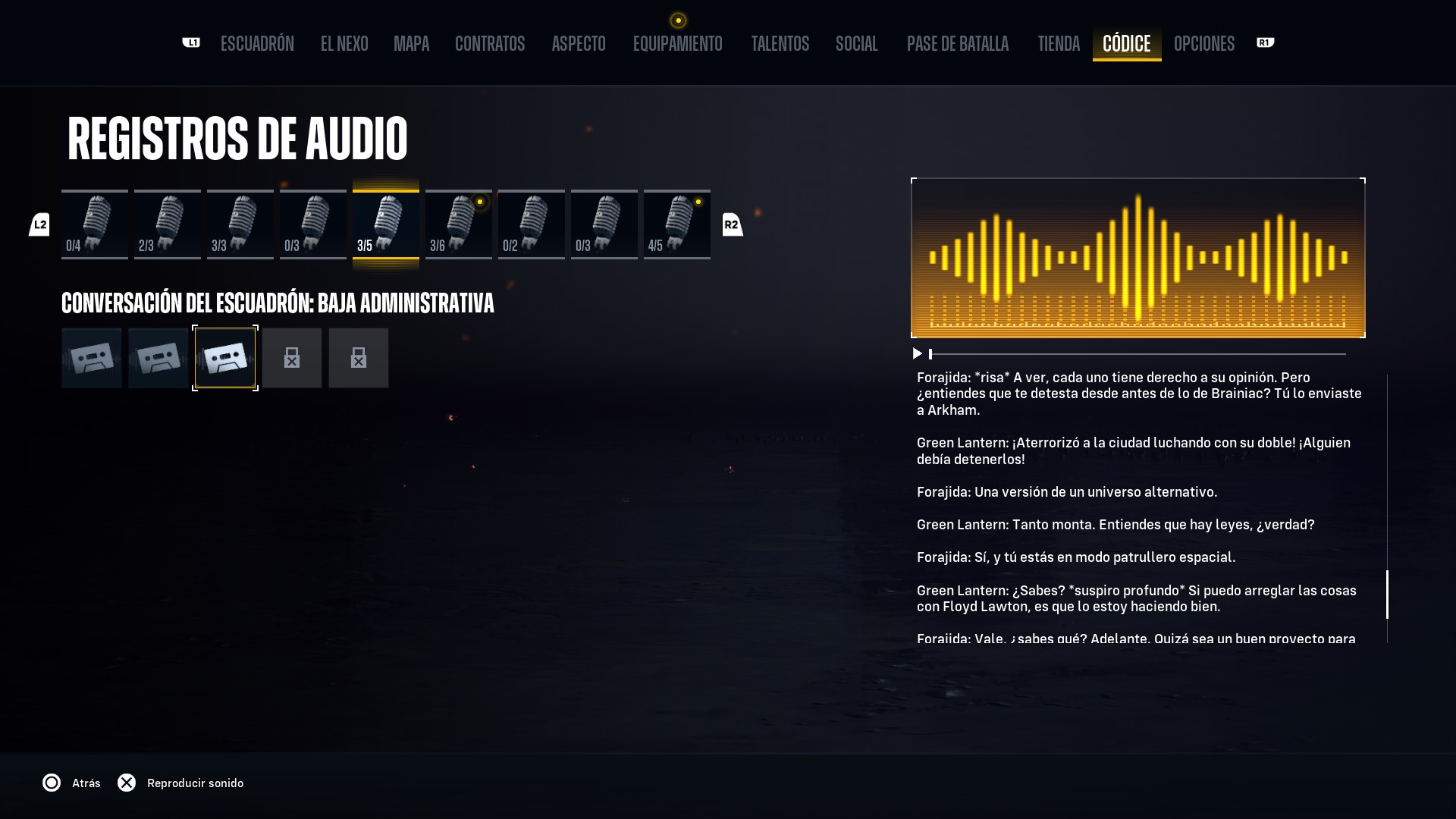Click the L2 previous category arrow

39,224
